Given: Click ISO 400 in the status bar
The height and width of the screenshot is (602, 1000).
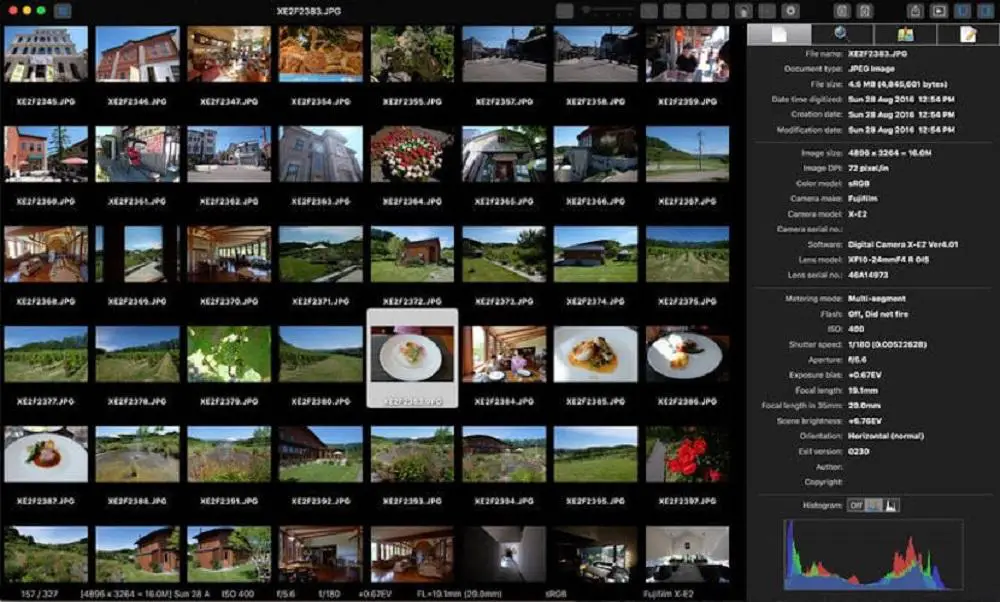Looking at the screenshot, I should click(238, 594).
